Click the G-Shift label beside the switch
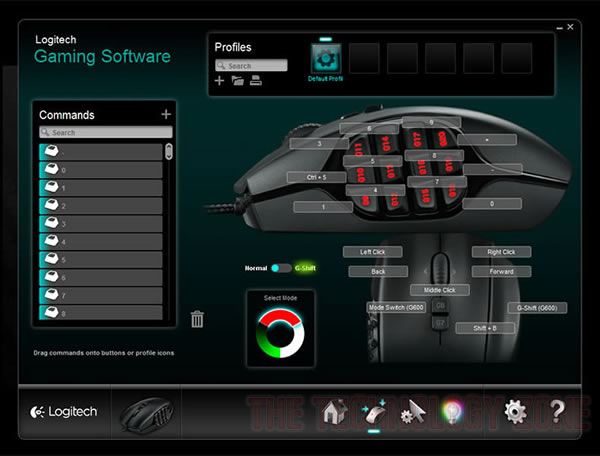The image size is (600, 456). coord(305,268)
